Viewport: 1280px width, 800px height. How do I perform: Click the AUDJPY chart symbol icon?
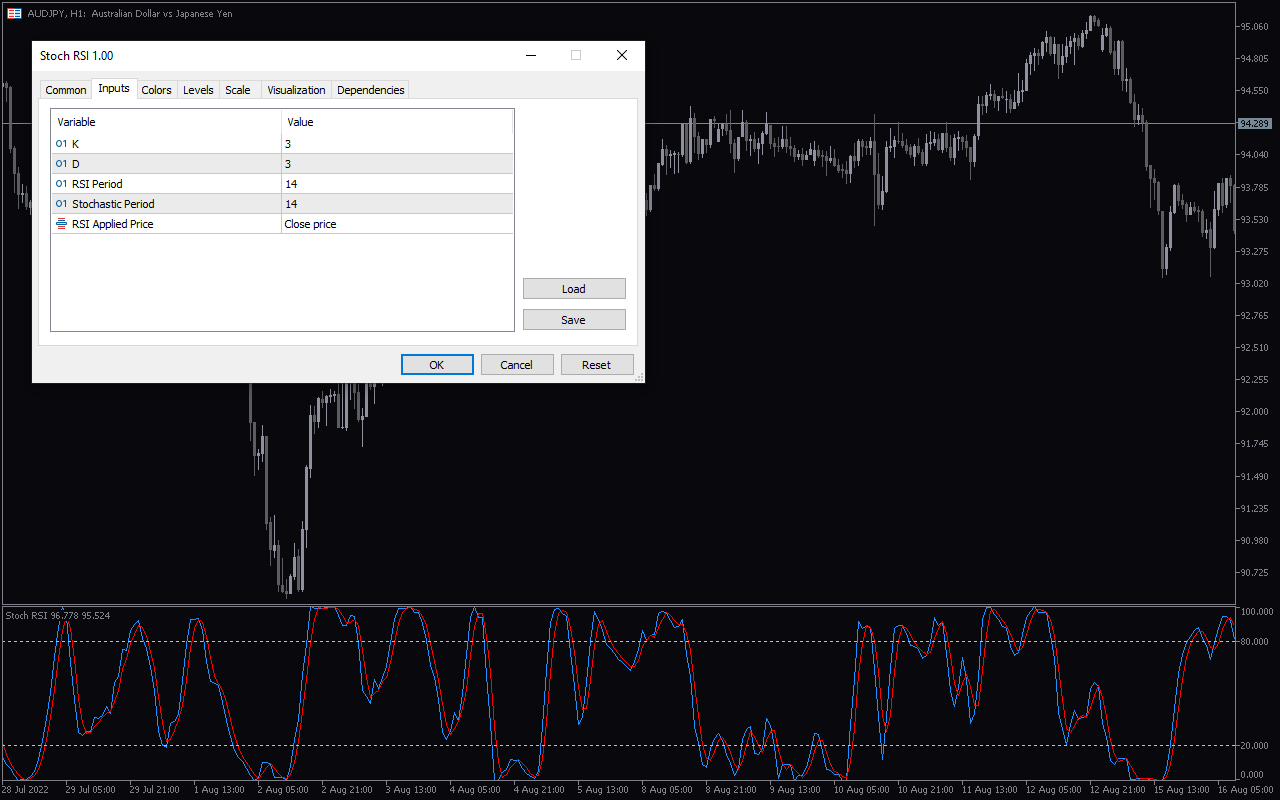tap(14, 14)
